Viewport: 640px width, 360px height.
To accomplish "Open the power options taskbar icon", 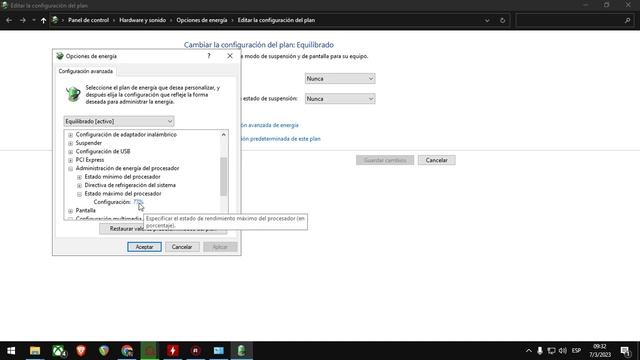I will pos(241,351).
